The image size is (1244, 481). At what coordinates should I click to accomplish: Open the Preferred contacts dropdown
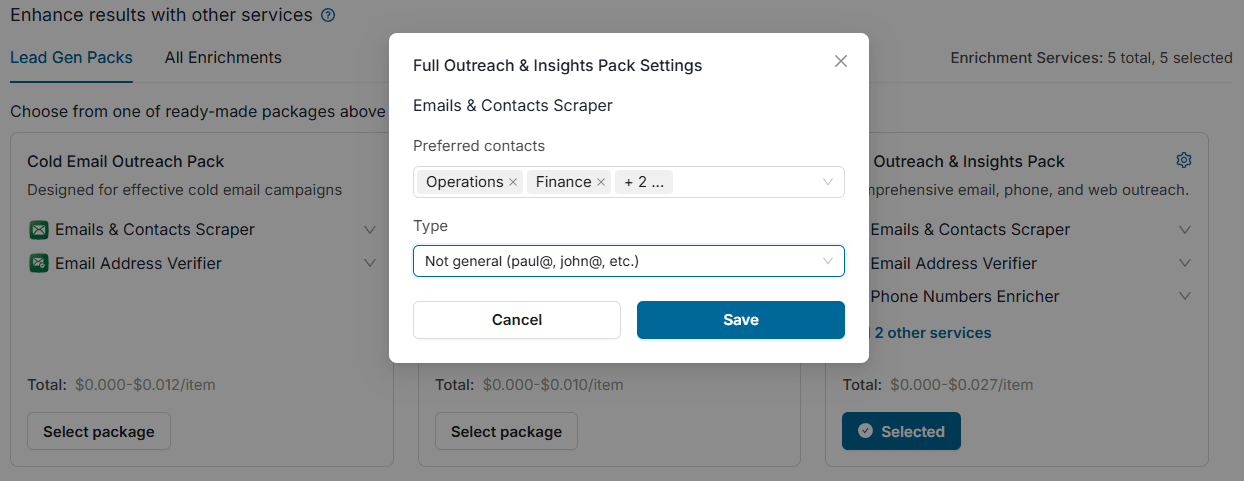pyautogui.click(x=828, y=182)
